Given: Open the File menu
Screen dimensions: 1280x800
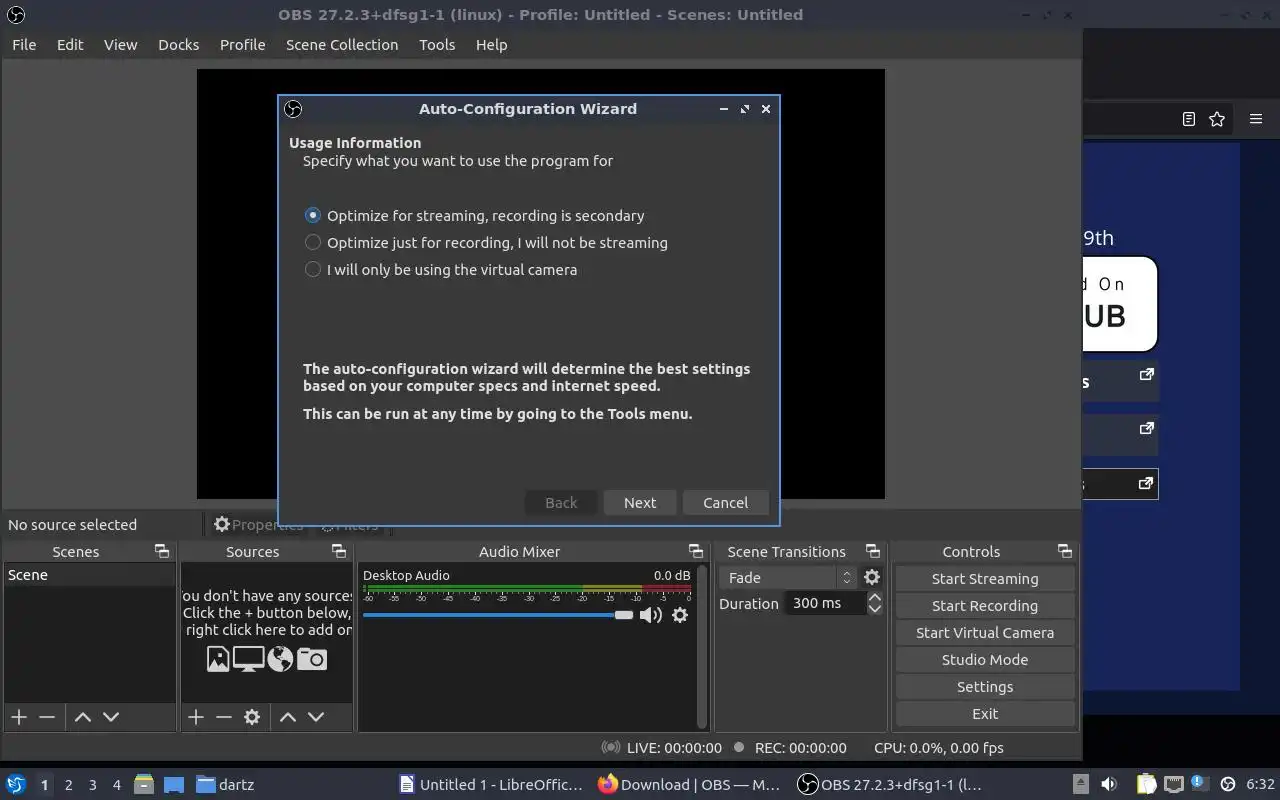Looking at the screenshot, I should [24, 44].
